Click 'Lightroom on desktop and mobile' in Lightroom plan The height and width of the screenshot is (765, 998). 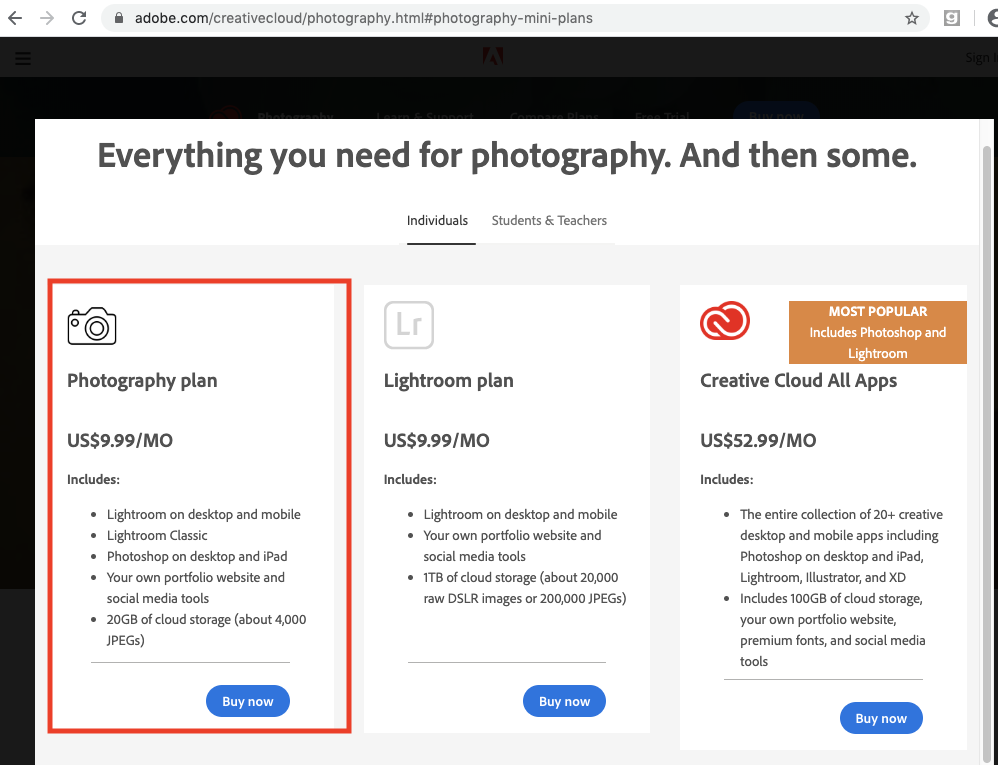click(x=521, y=514)
